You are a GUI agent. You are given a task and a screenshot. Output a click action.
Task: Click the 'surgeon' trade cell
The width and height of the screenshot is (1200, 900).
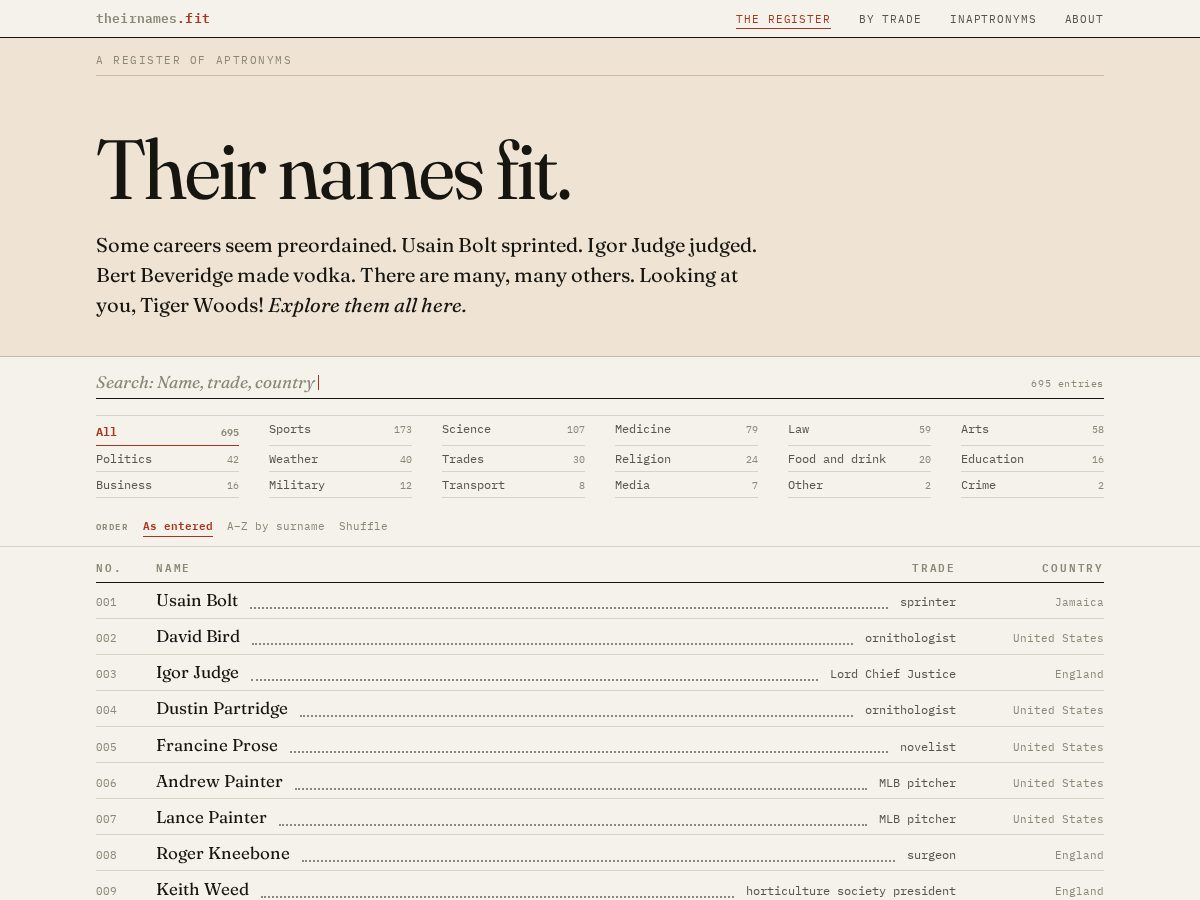click(931, 855)
